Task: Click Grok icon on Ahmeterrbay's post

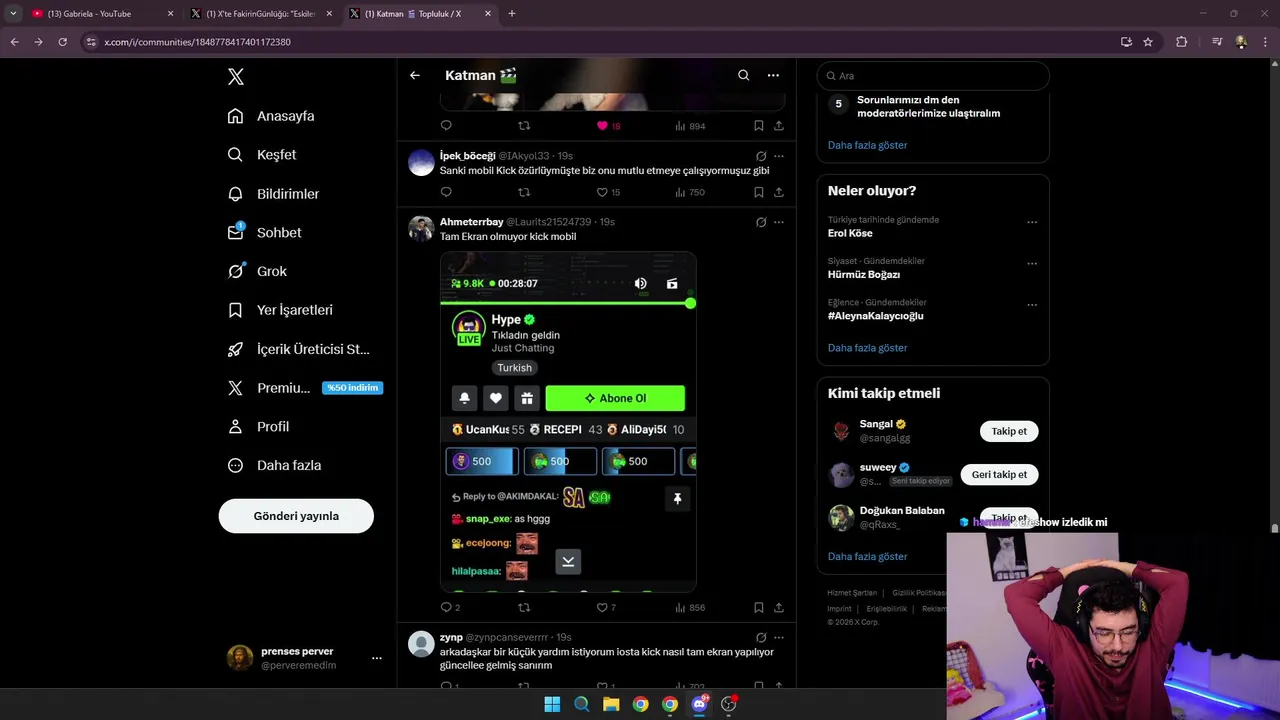Action: point(761,222)
